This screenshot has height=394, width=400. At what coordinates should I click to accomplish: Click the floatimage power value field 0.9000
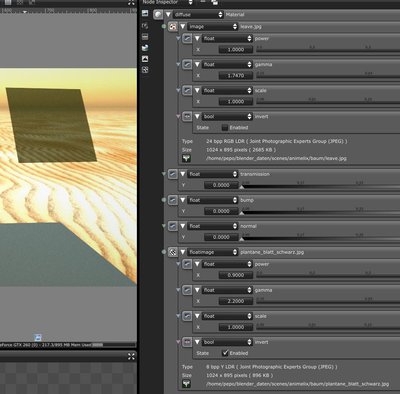236,275
